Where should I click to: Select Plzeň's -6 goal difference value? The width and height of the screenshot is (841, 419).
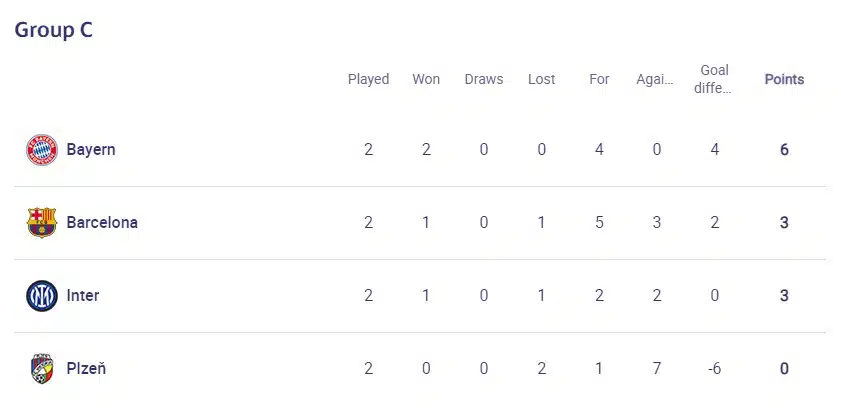[714, 369]
